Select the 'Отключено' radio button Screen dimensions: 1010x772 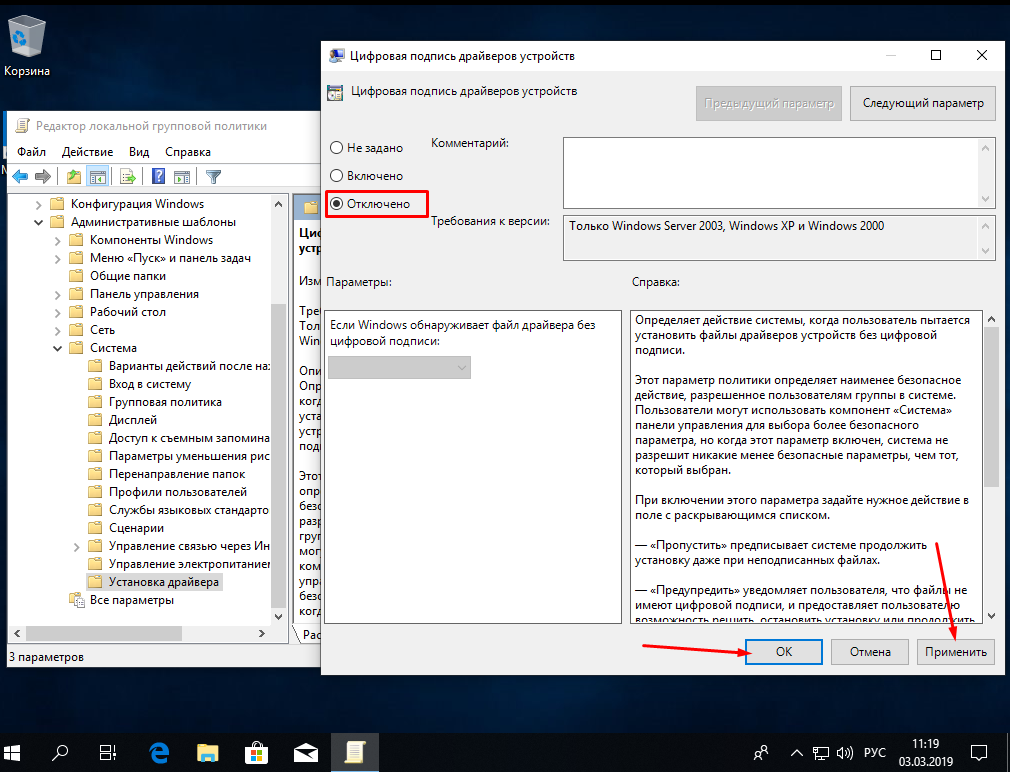pyautogui.click(x=336, y=203)
